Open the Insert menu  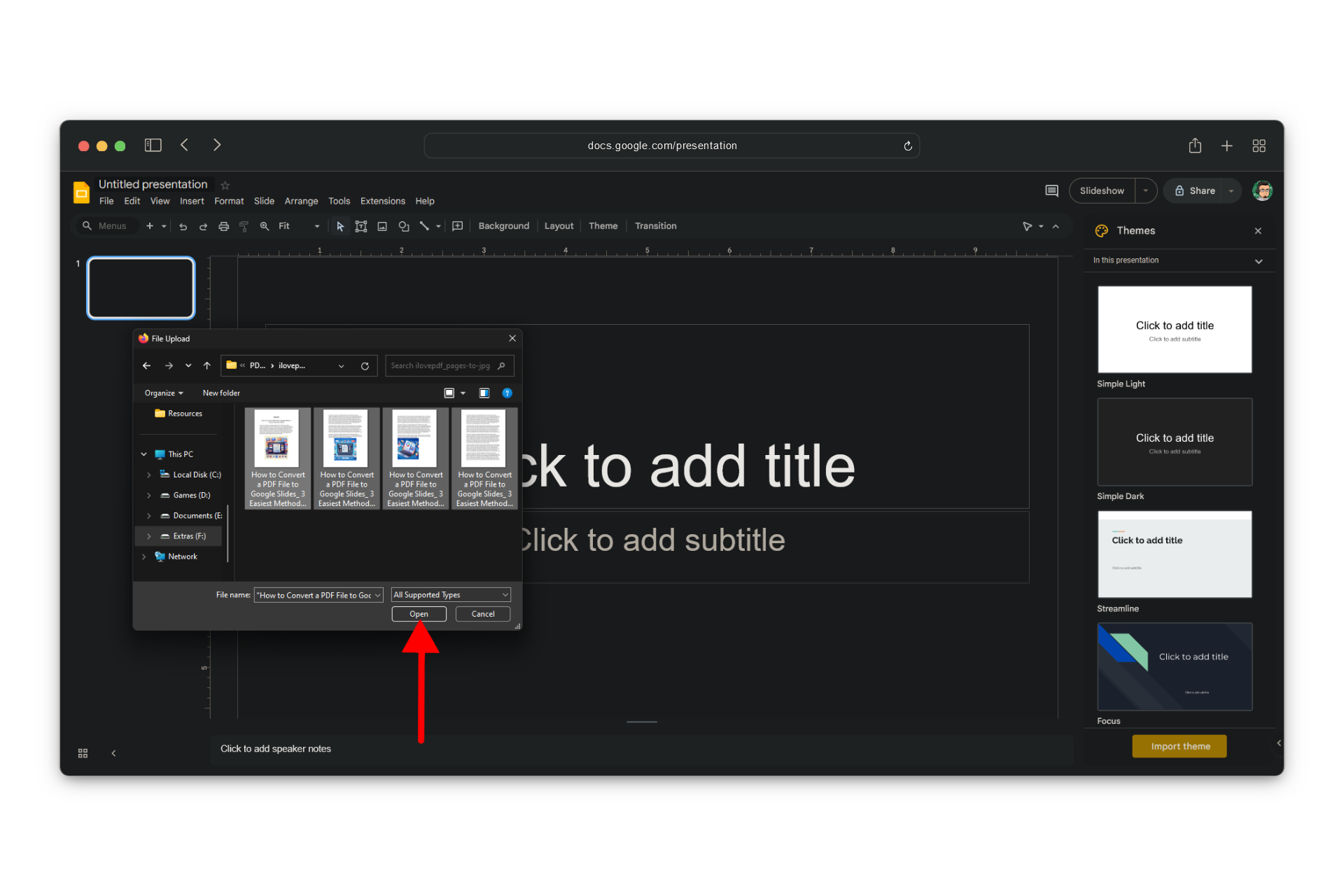192,201
